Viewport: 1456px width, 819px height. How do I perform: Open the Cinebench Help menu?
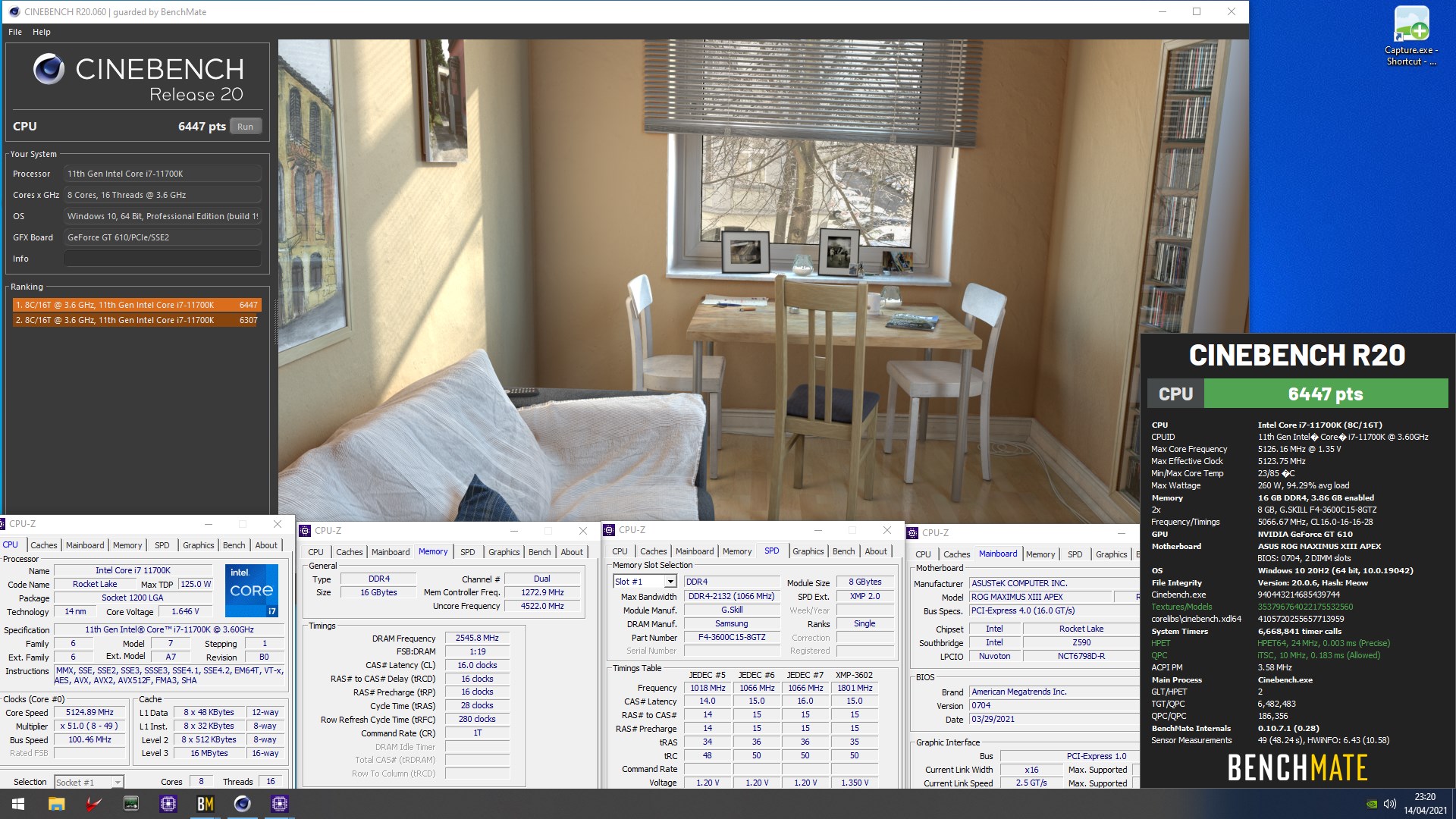[42, 32]
